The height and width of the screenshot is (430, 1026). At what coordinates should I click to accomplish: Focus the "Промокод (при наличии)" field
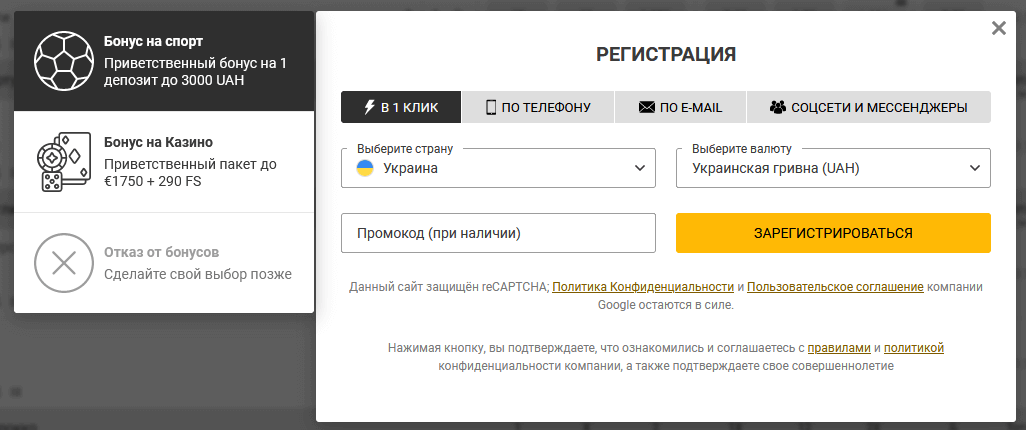(498, 233)
